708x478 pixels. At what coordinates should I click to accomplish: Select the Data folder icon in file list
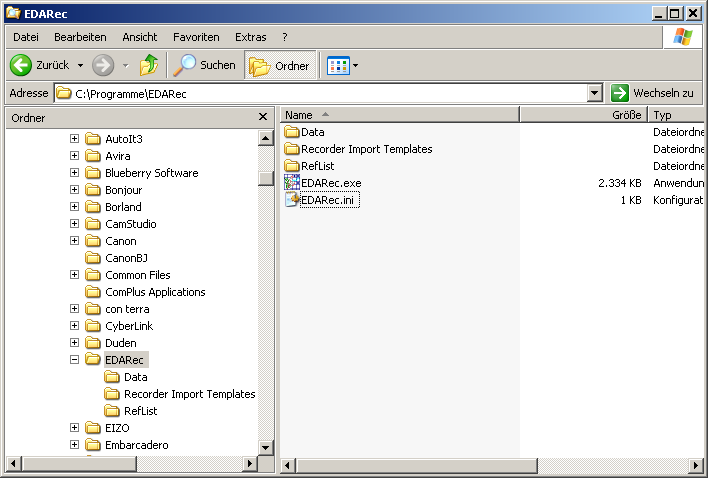(292, 132)
